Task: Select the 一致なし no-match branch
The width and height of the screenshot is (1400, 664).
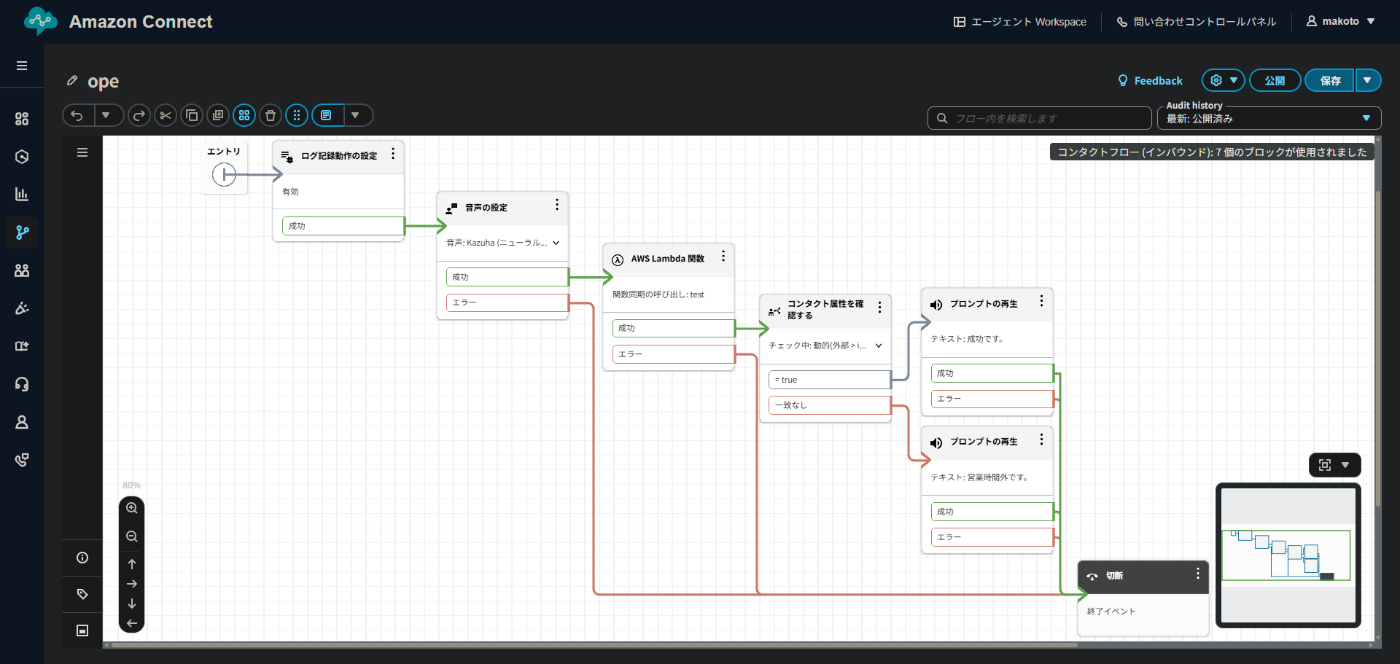Action: 829,405
